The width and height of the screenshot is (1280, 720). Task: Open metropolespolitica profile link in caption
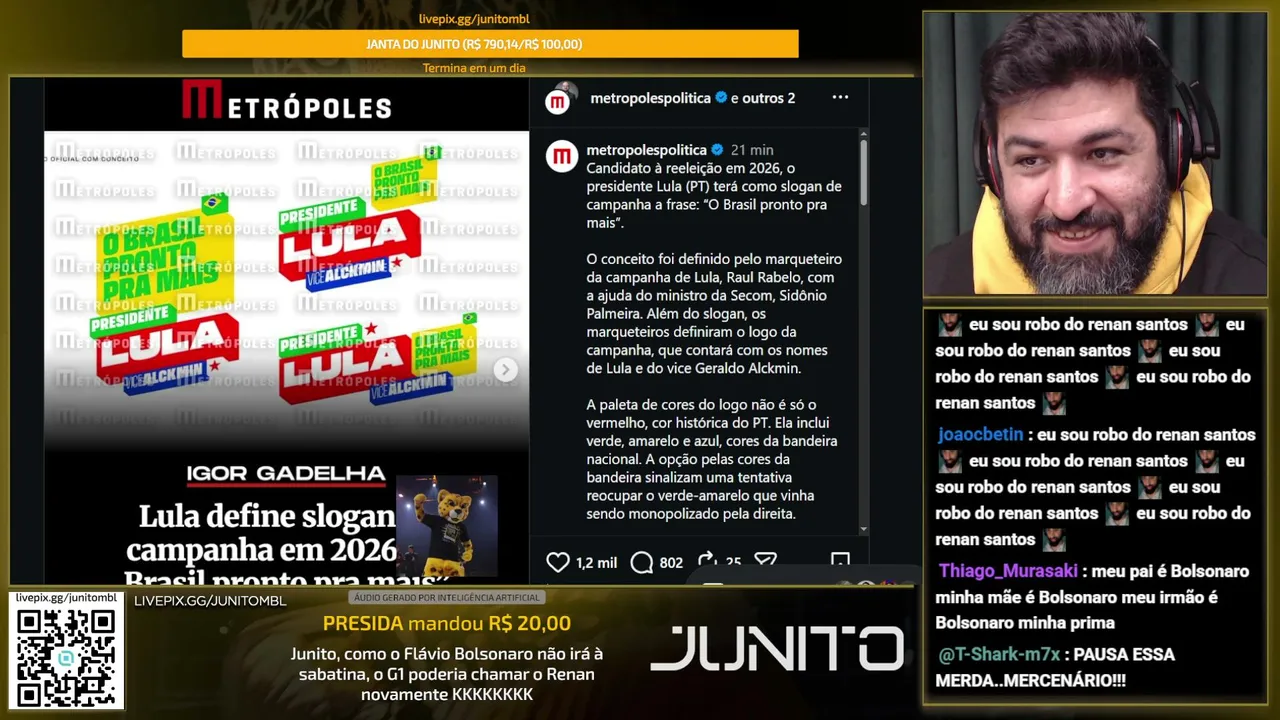[x=646, y=150]
